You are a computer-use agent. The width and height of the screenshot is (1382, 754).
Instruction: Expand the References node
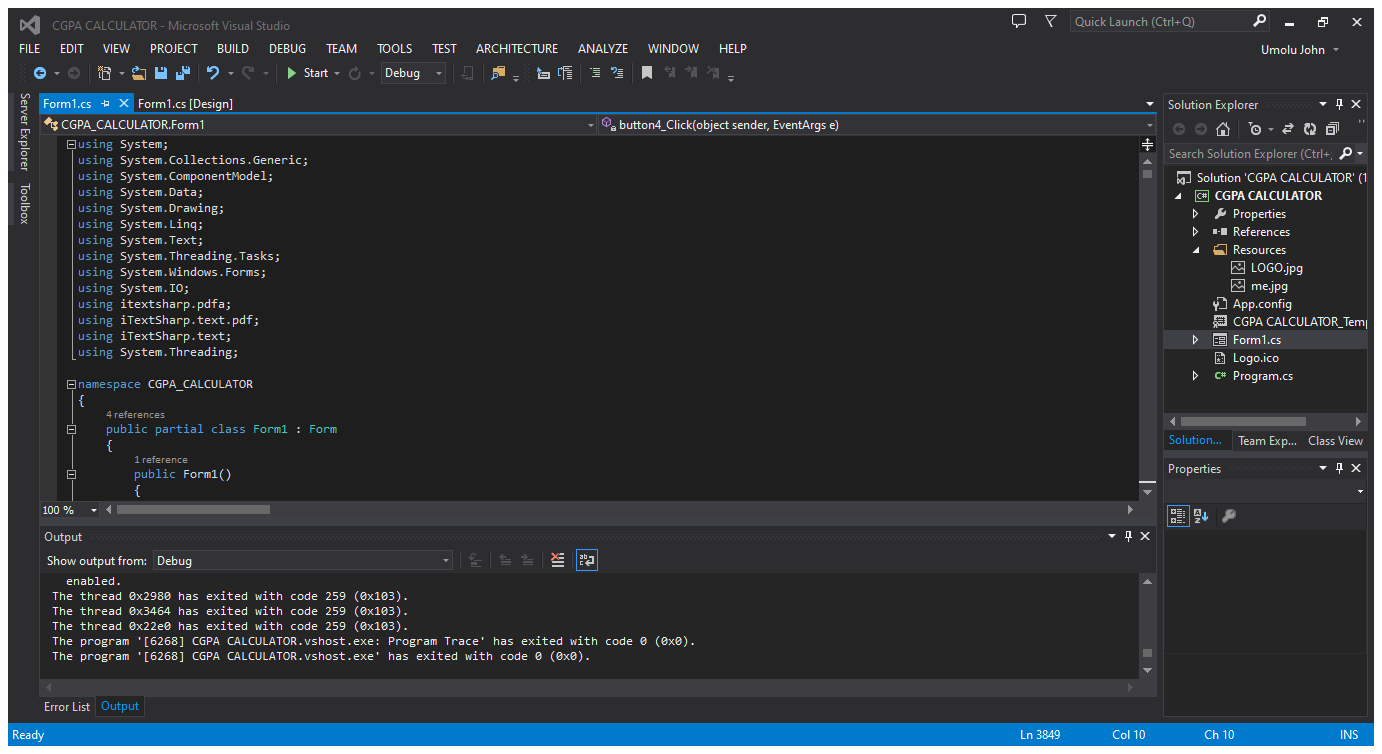pyautogui.click(x=1196, y=231)
